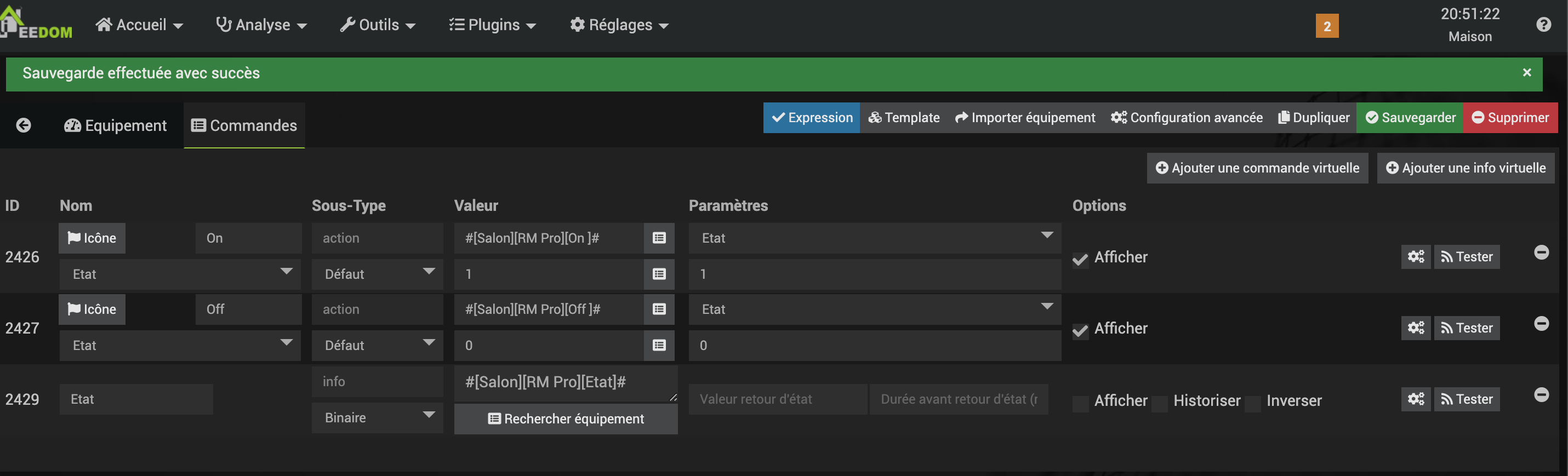Open the gears configuration for command 2429
Screen dimensions: 1568x476
point(1415,399)
